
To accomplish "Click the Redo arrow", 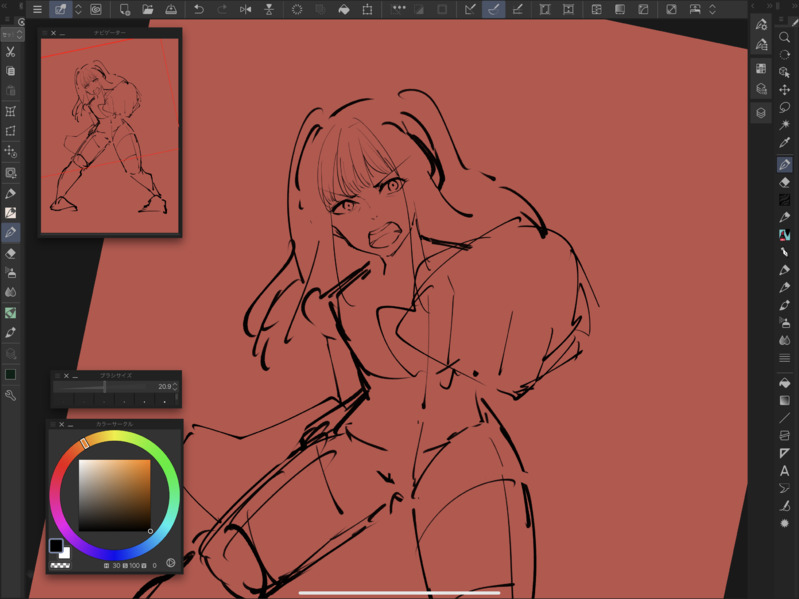I will [222, 9].
